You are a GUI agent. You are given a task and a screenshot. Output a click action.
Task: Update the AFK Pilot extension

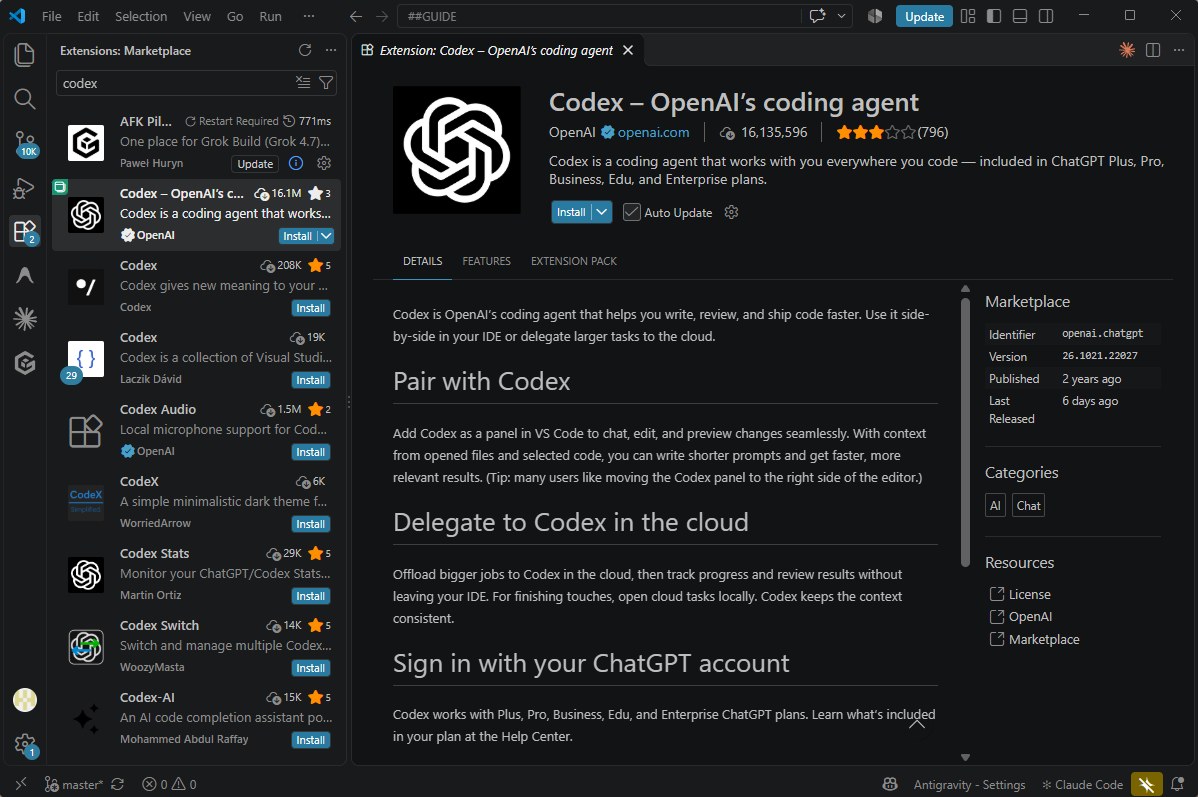pos(254,164)
